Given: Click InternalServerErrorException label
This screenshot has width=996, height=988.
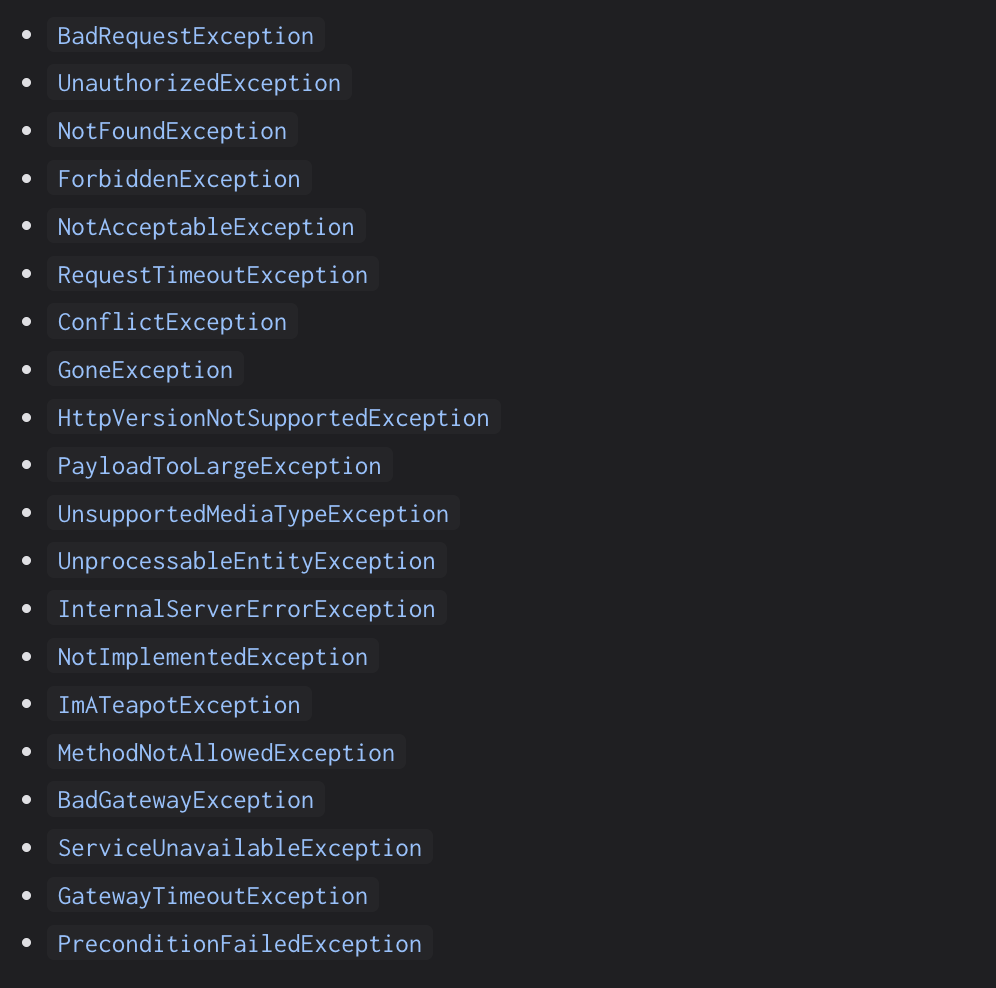Looking at the screenshot, I should point(246,609).
